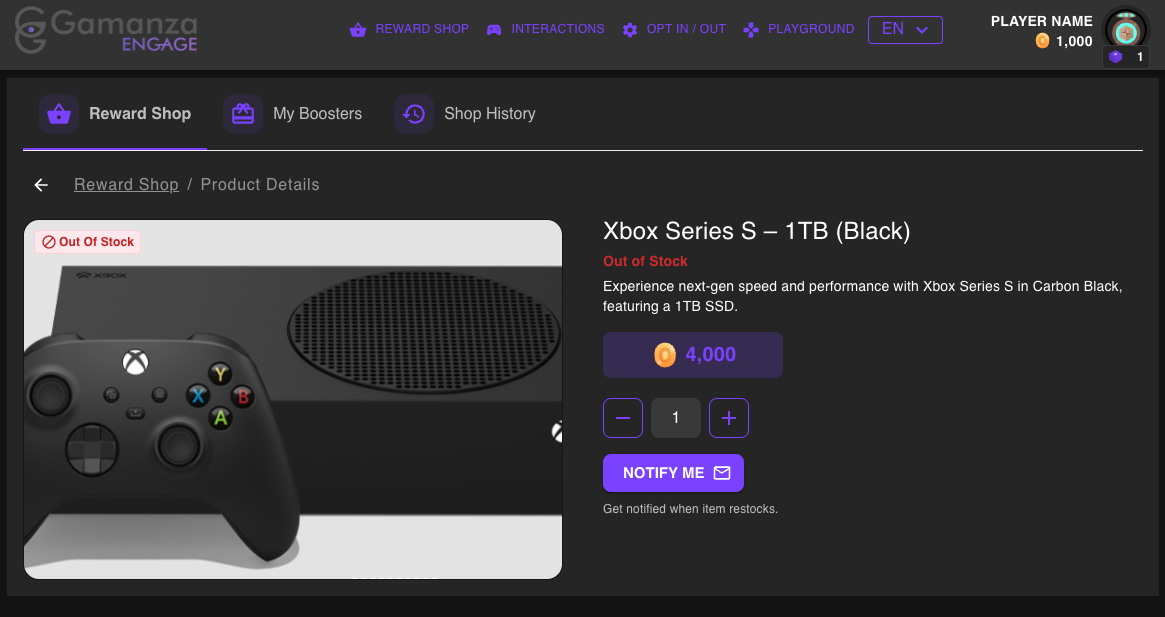1165x617 pixels.
Task: Click the quantity input field
Action: coord(676,418)
